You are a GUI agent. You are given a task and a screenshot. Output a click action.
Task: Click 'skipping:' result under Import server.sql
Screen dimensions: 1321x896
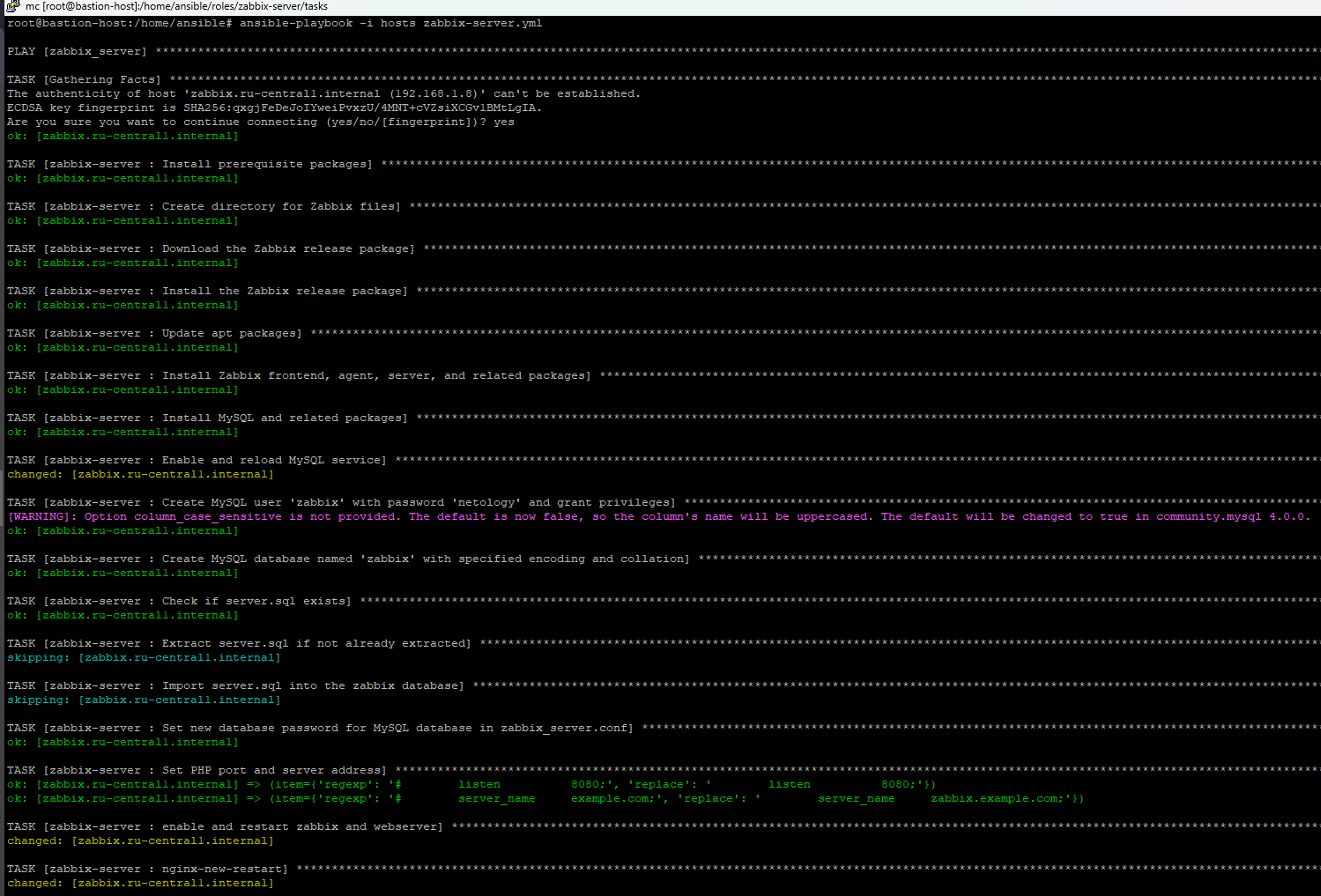tap(145, 700)
